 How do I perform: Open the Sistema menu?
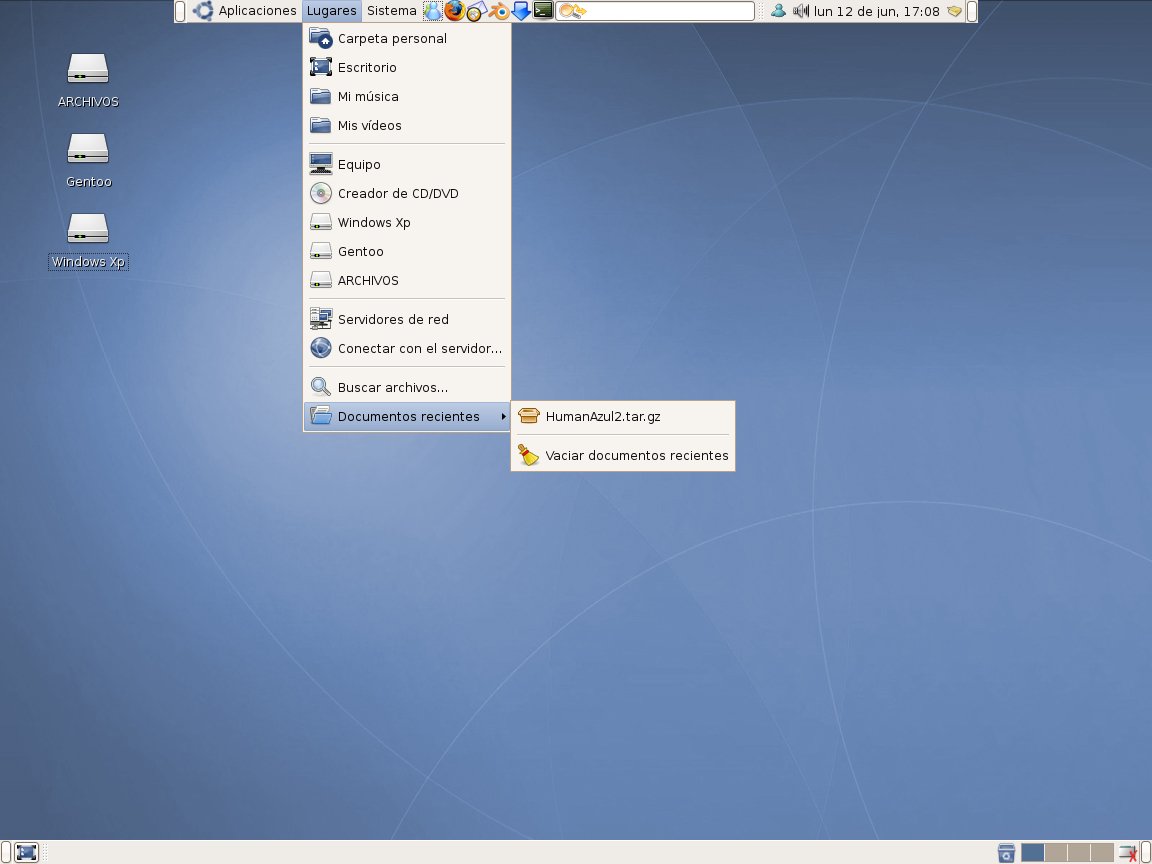tap(392, 11)
